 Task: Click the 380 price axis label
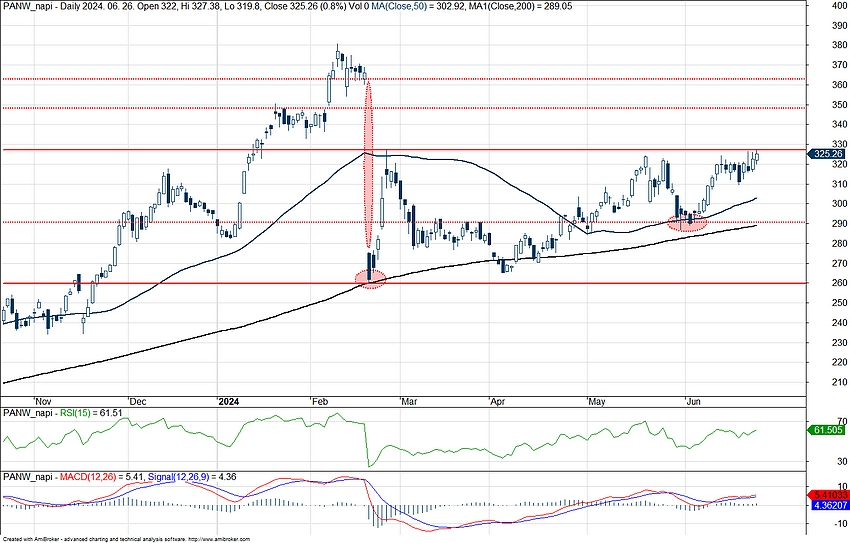tap(840, 45)
